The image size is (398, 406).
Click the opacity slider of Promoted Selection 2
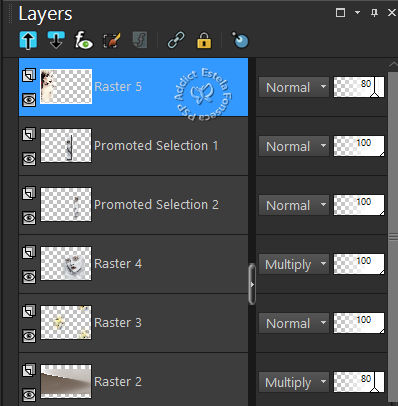click(359, 205)
